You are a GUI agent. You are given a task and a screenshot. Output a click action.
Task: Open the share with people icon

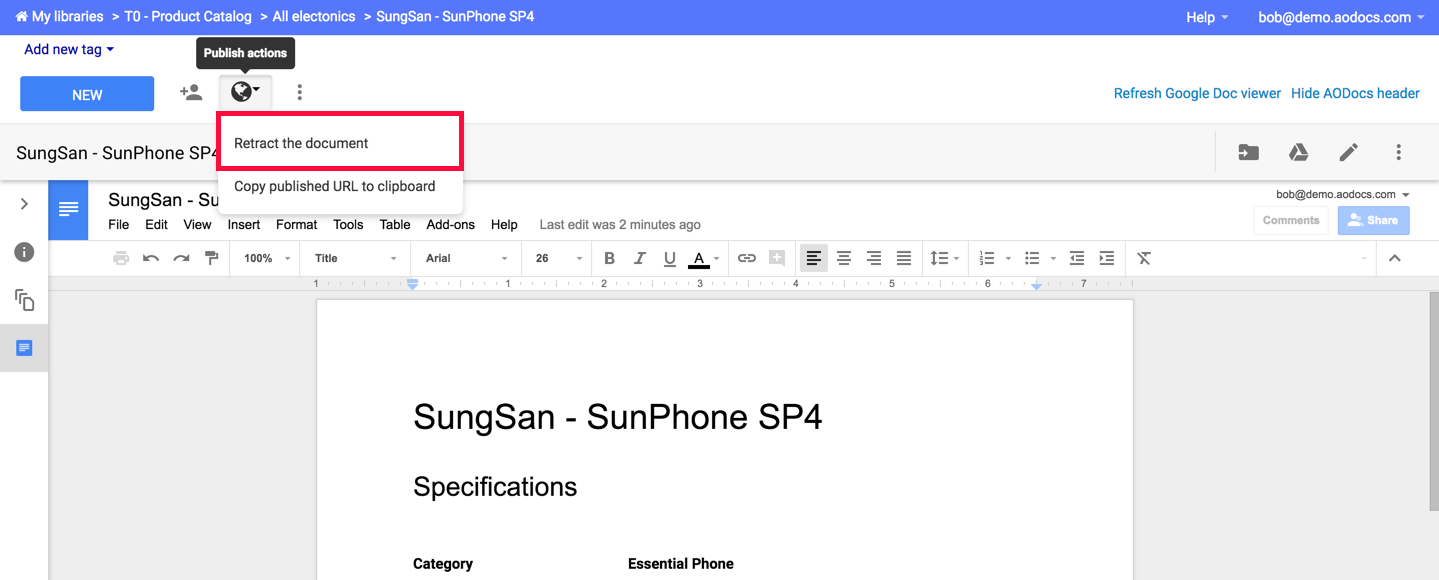pyautogui.click(x=190, y=93)
